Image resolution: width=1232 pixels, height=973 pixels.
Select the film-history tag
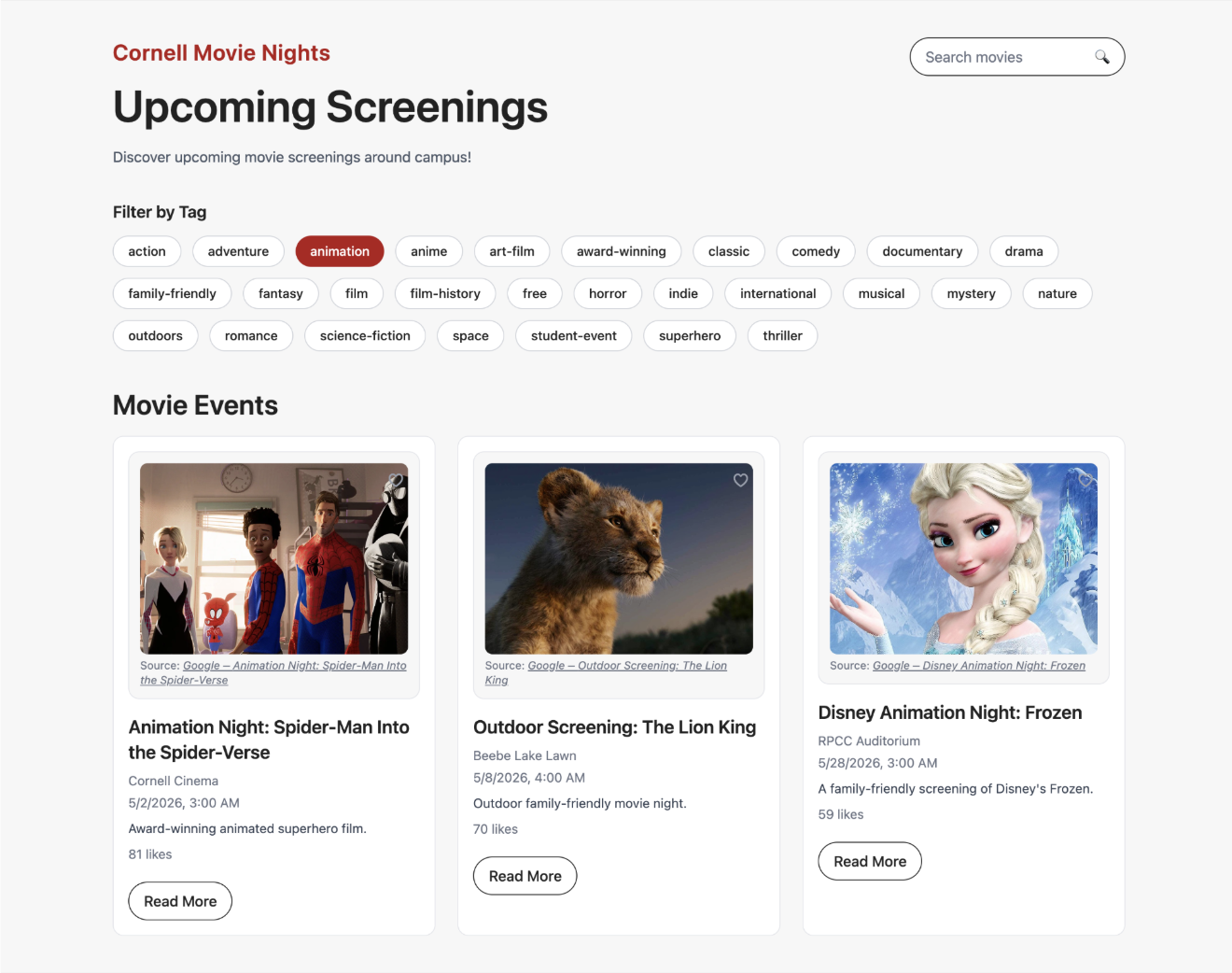tap(445, 293)
